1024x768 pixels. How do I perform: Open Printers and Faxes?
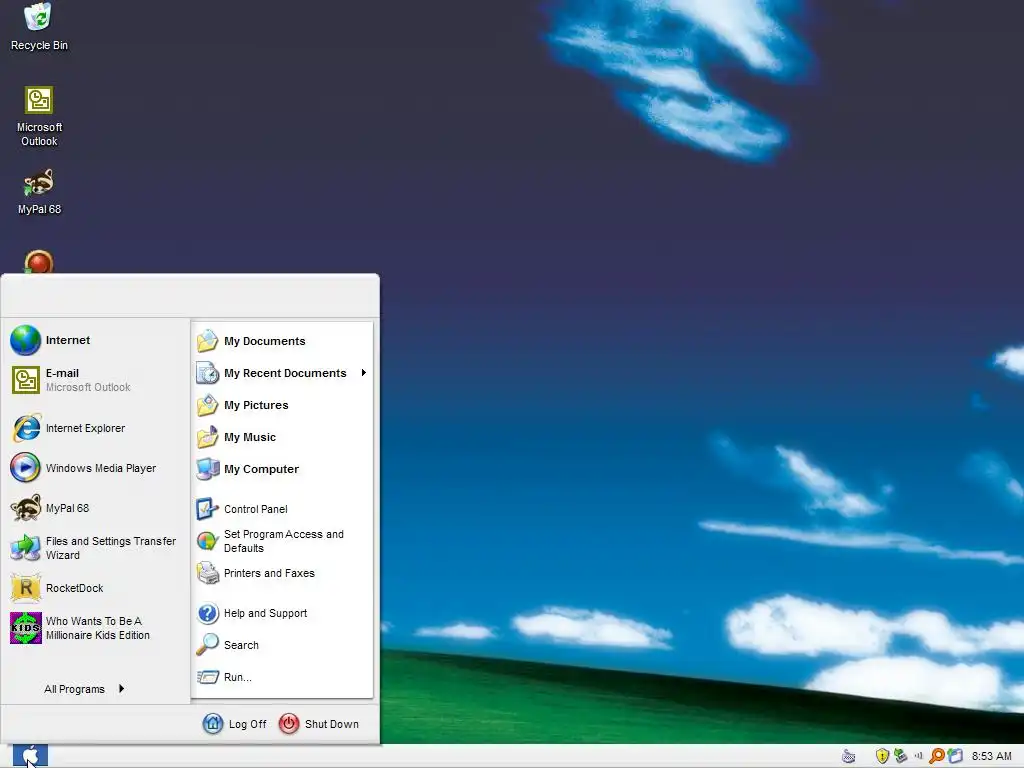click(x=282, y=573)
